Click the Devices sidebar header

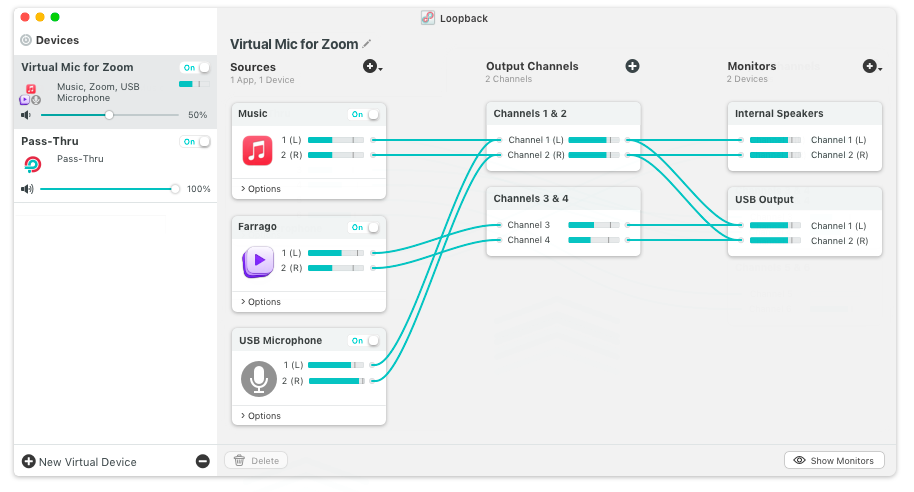(x=57, y=40)
